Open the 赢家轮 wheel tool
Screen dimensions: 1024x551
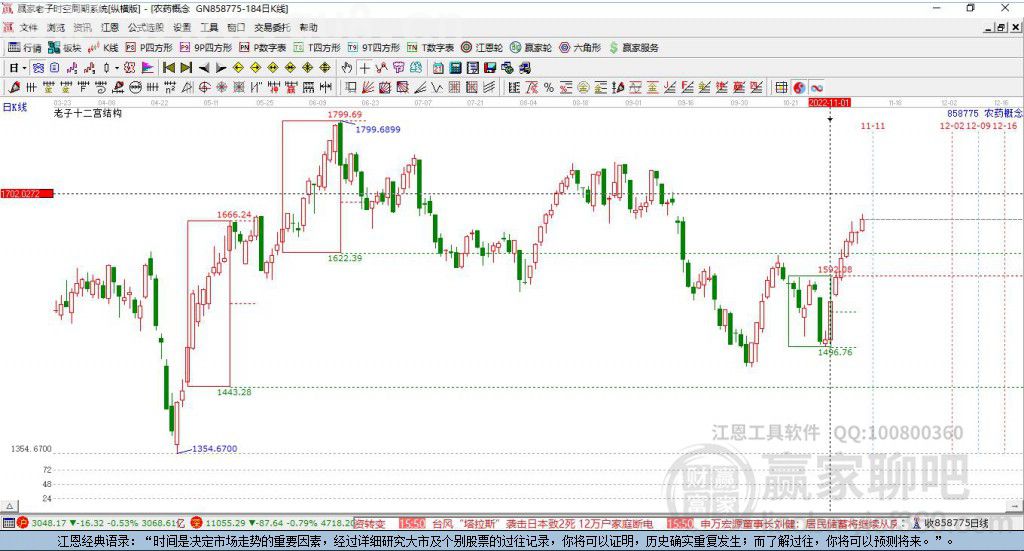(x=531, y=48)
